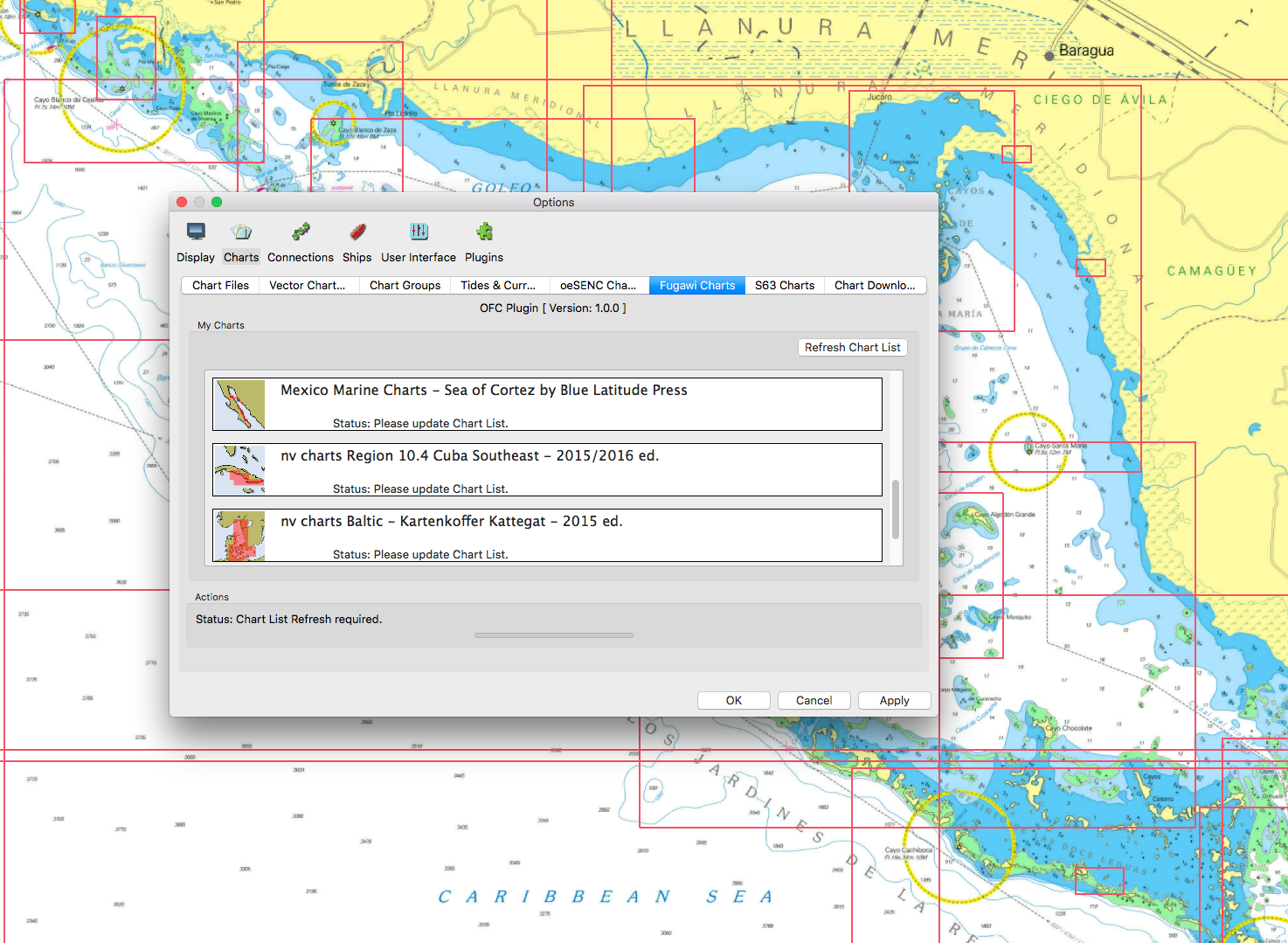Select nv charts Region 10.4 Cuba Southeast entry
Screen dimensions: 1288x943
(x=547, y=469)
